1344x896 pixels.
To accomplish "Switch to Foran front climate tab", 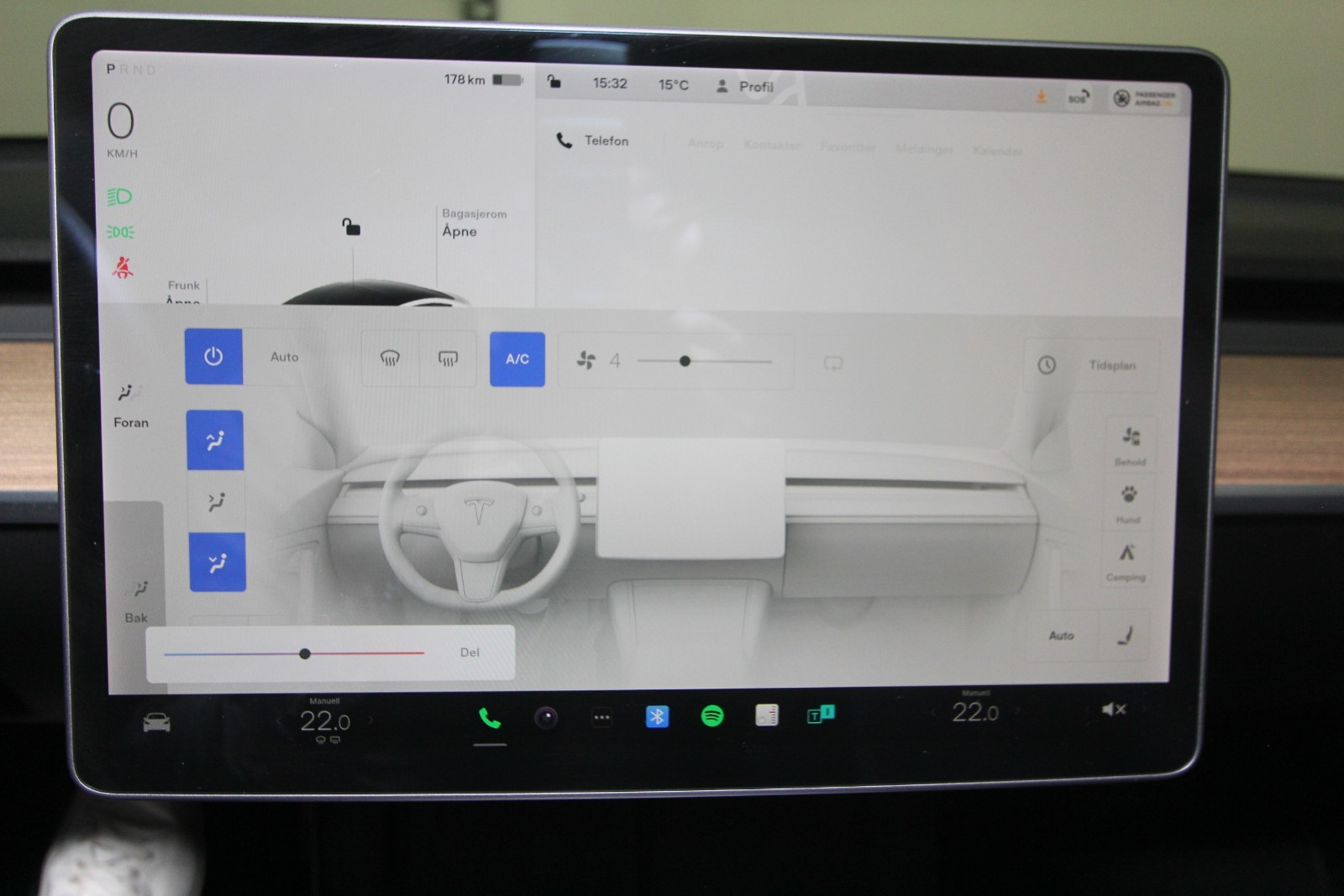I will (130, 406).
